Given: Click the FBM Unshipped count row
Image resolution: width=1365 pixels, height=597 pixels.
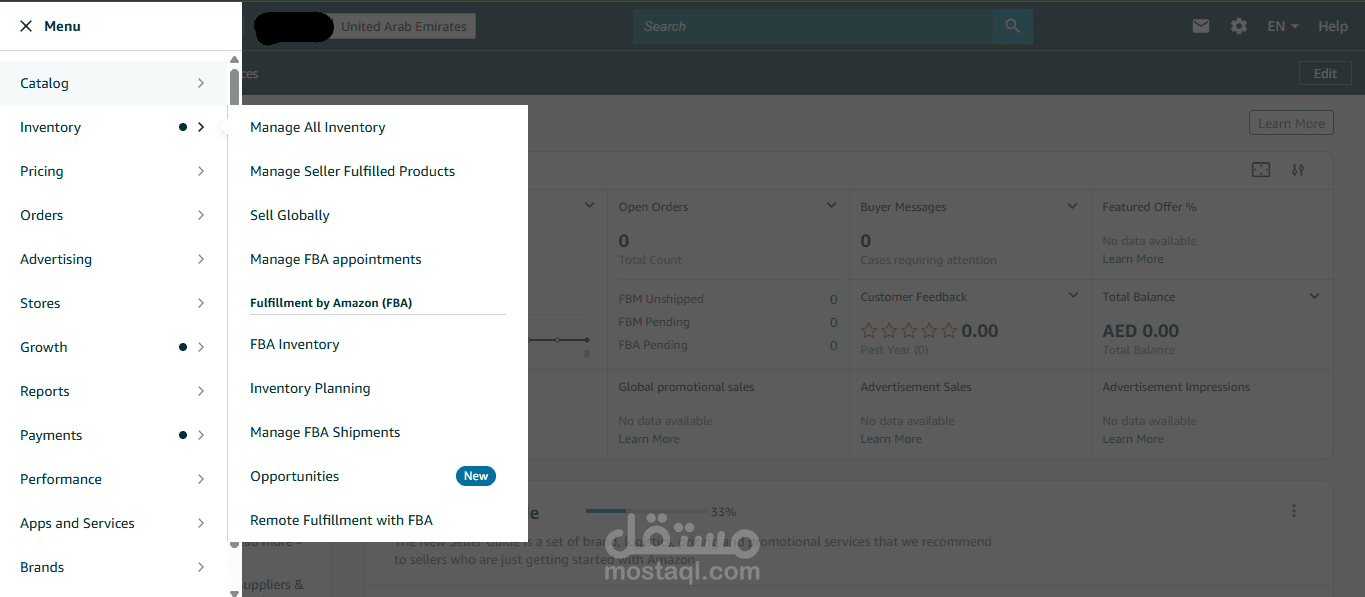Looking at the screenshot, I should (728, 299).
